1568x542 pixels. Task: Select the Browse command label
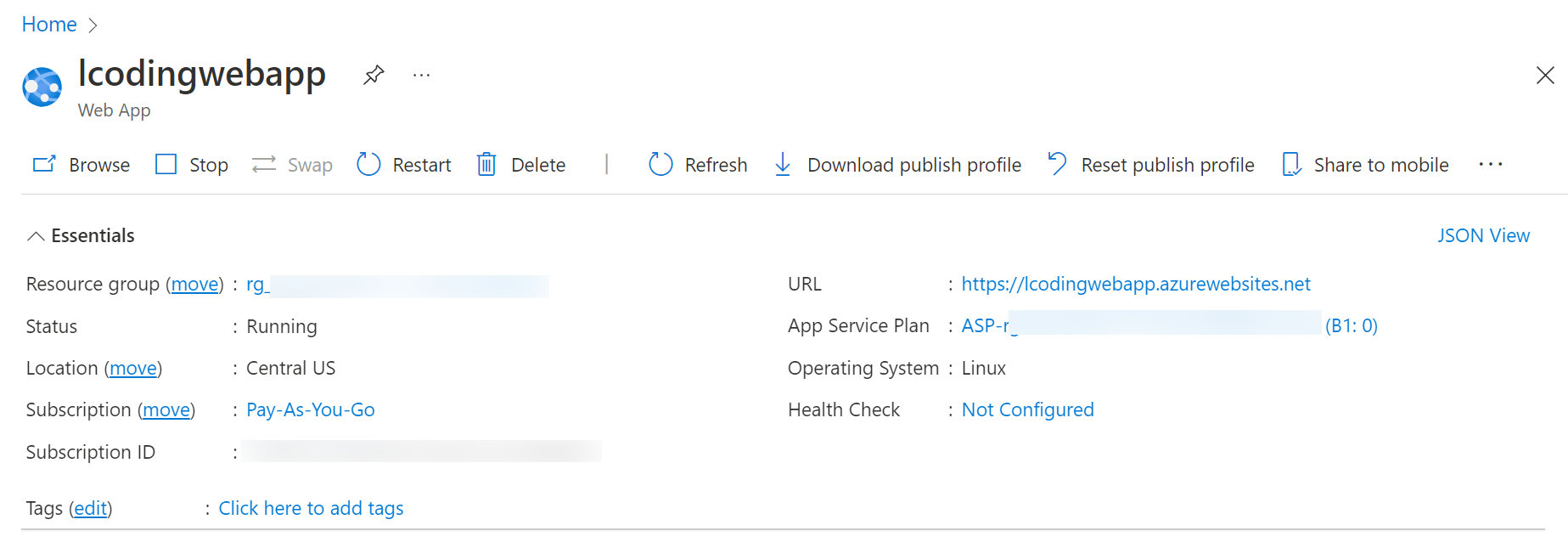pyautogui.click(x=99, y=165)
